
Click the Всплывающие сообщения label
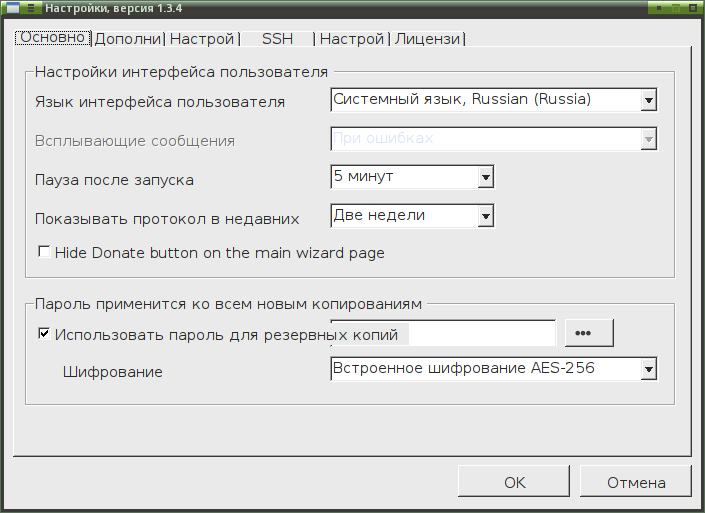135,141
